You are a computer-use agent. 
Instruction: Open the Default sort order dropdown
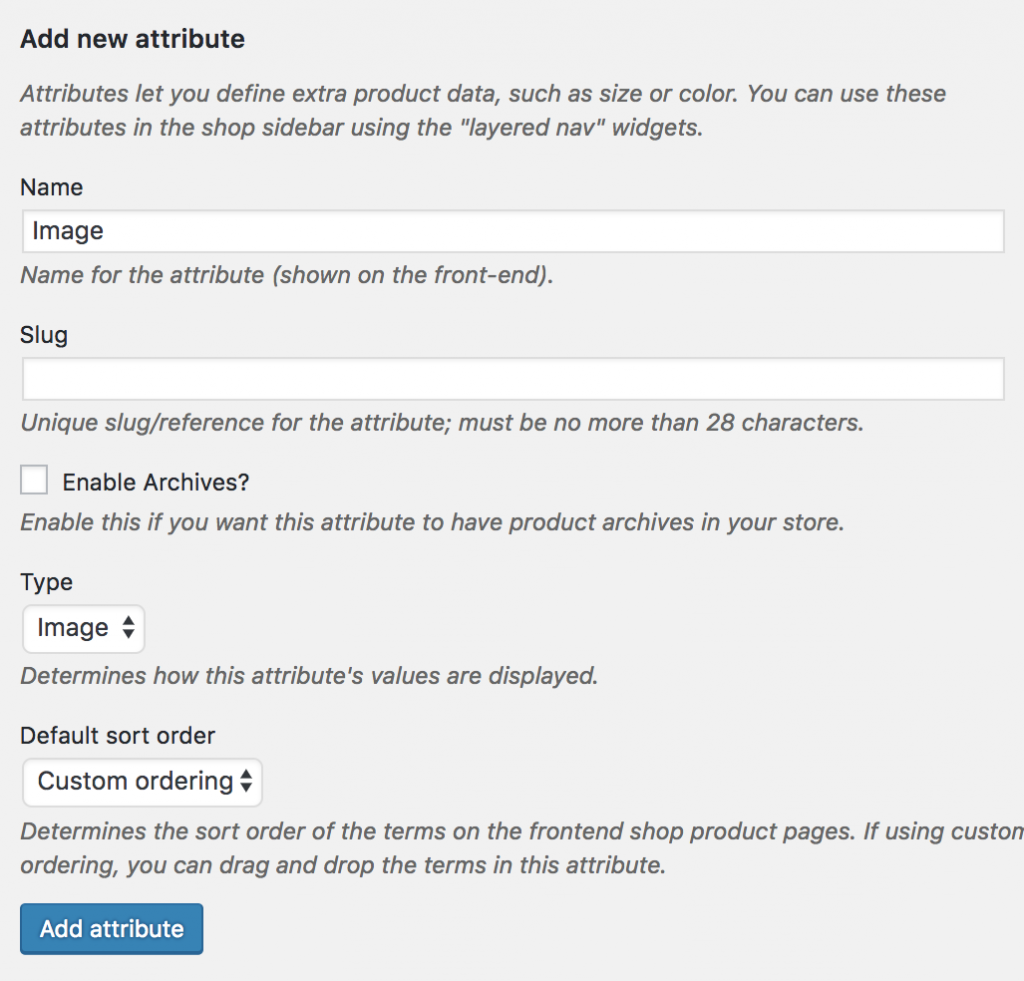point(142,782)
